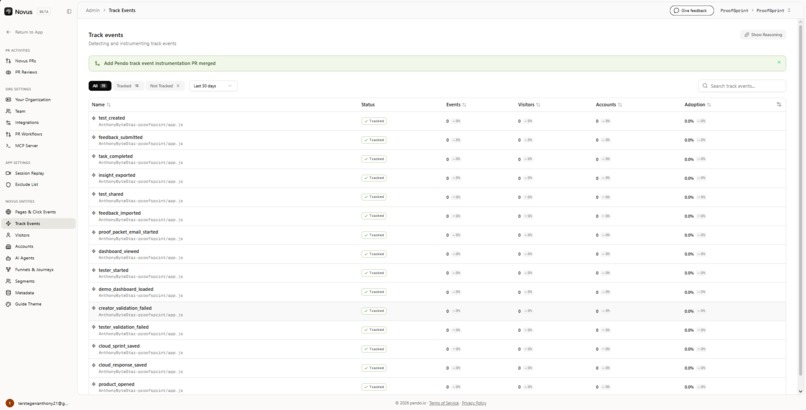Go to Your Organization settings

39,100
